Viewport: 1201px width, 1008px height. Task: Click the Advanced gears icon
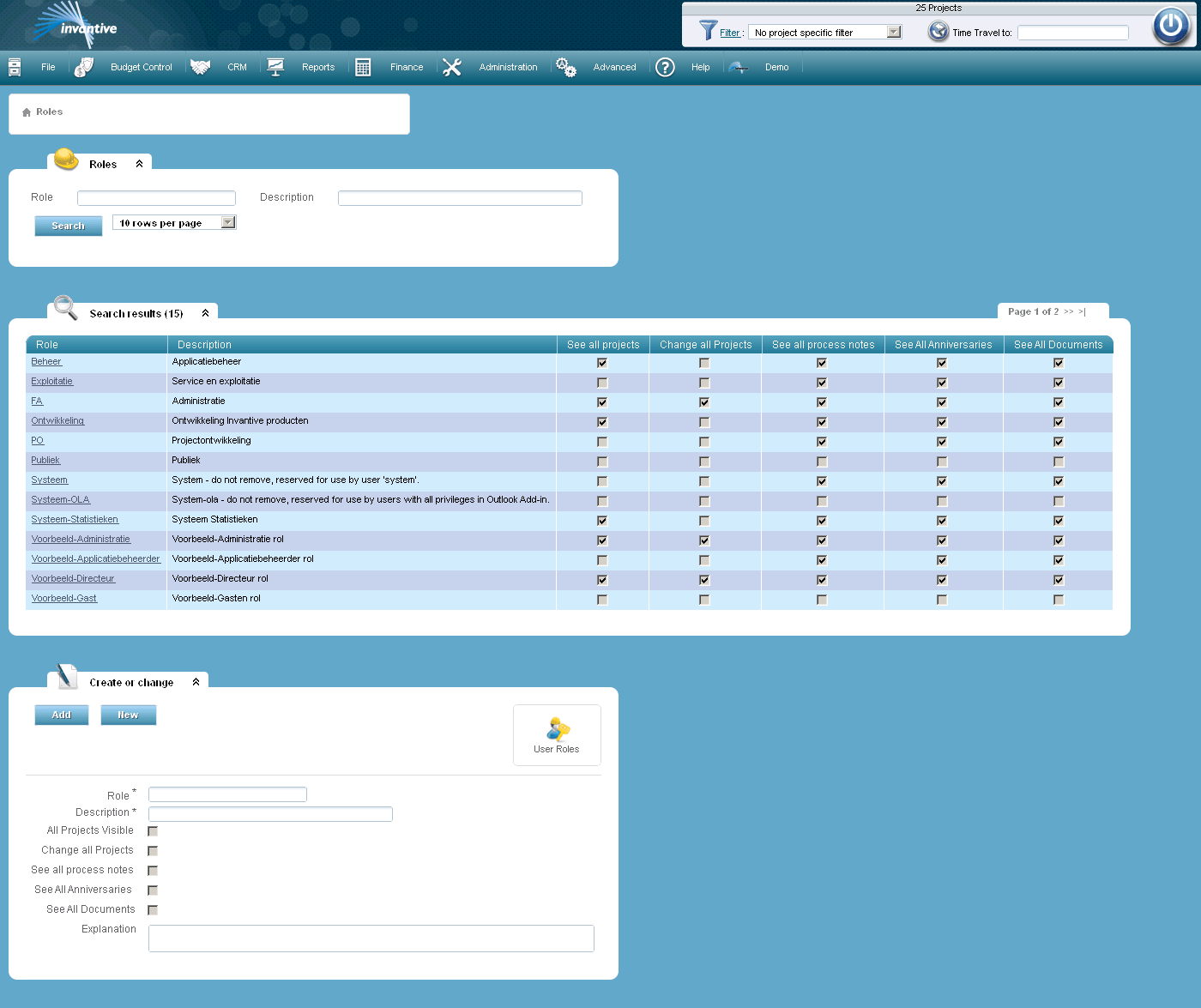566,67
